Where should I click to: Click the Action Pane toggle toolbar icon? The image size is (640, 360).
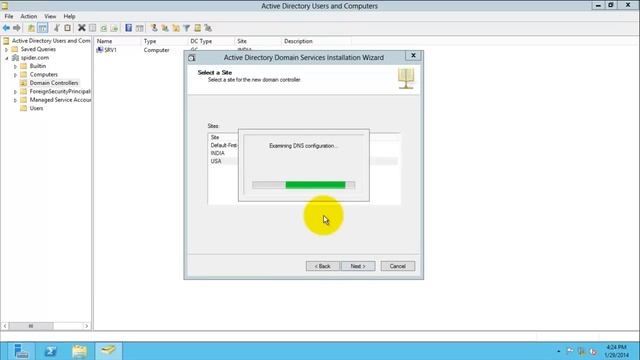coord(140,28)
